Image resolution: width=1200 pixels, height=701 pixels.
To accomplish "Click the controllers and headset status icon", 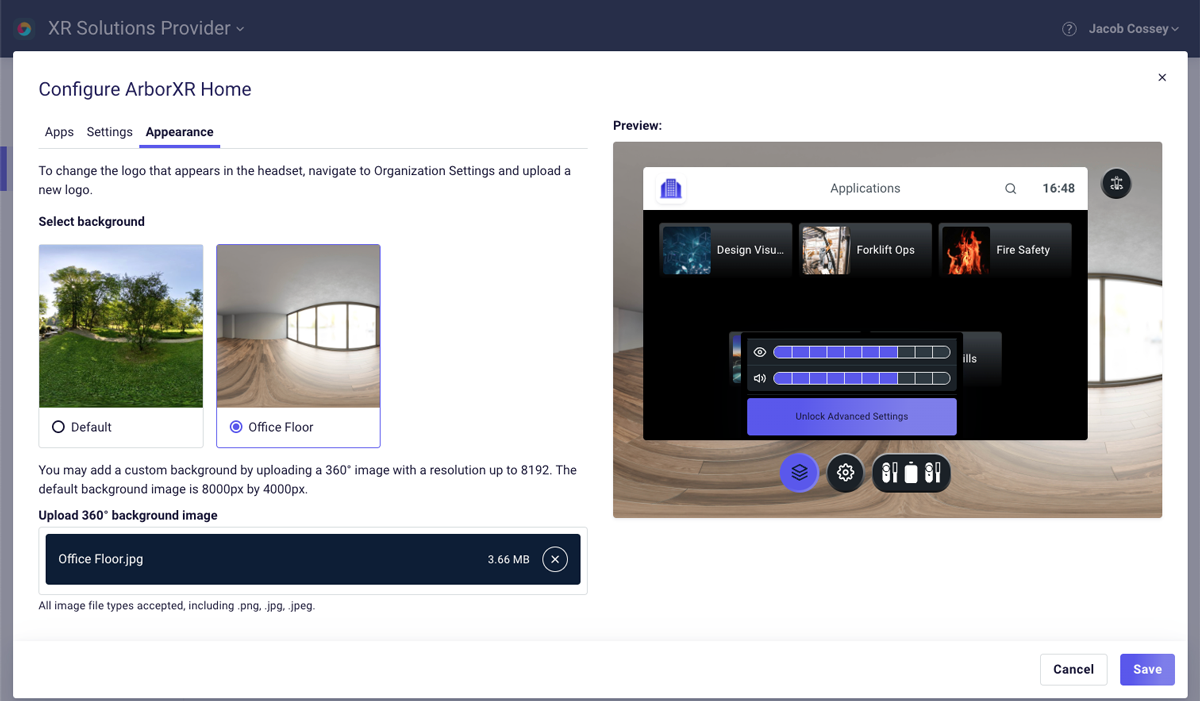I will pyautogui.click(x=911, y=473).
